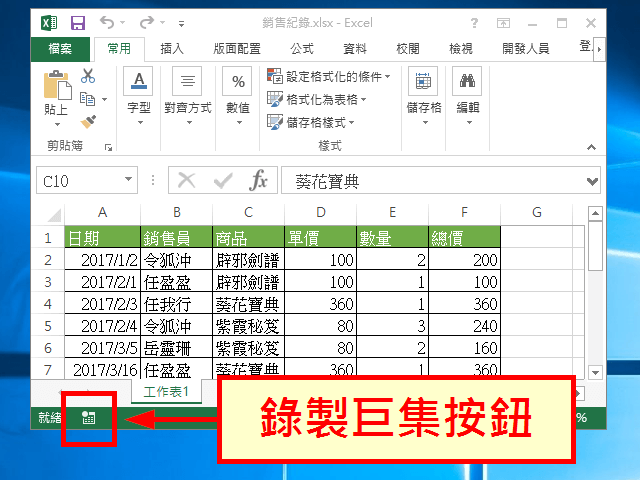
Task: Activate the Format Painter brush
Action: 88,122
